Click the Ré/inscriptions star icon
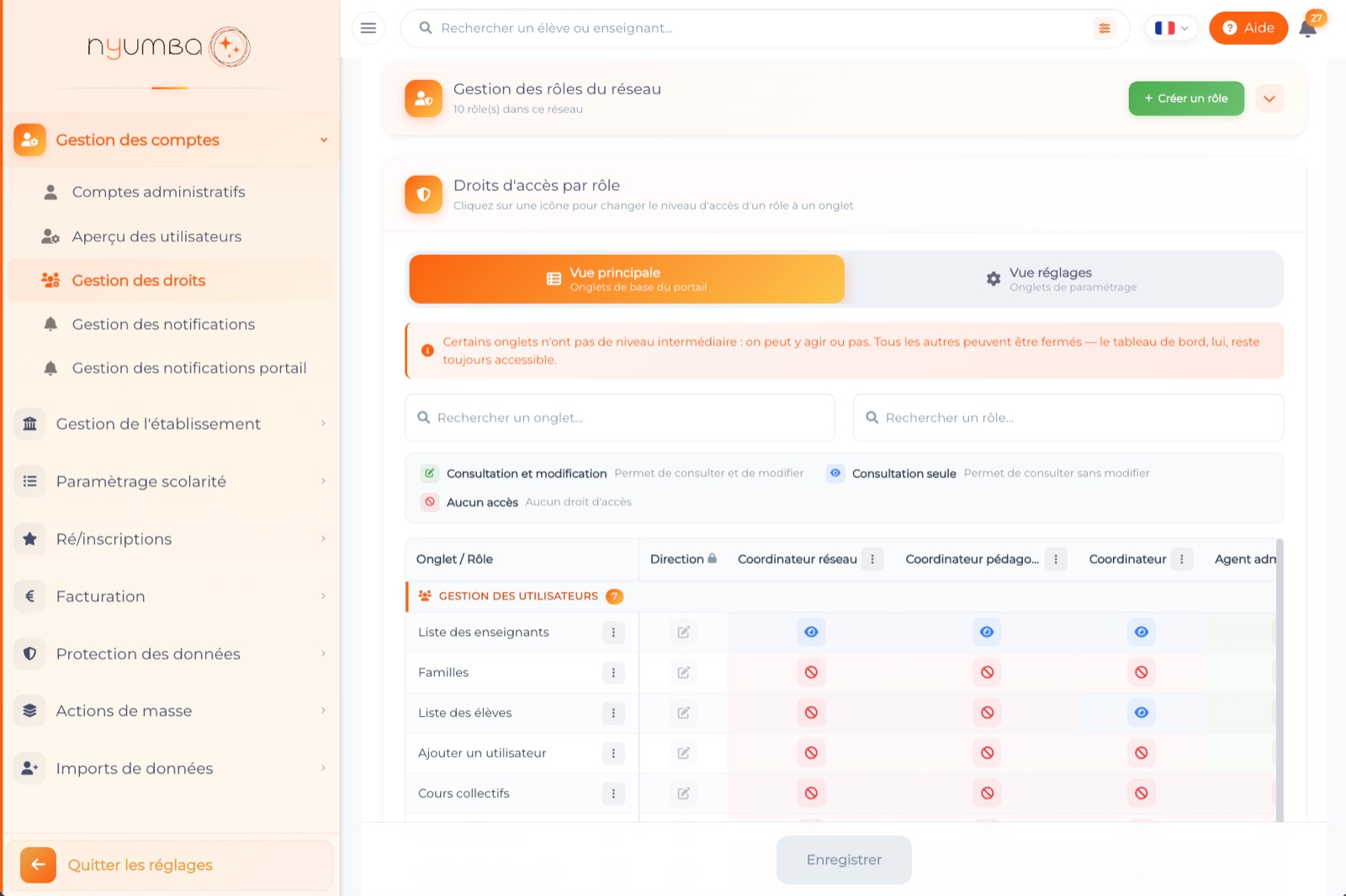Image resolution: width=1346 pixels, height=896 pixels. click(x=30, y=538)
